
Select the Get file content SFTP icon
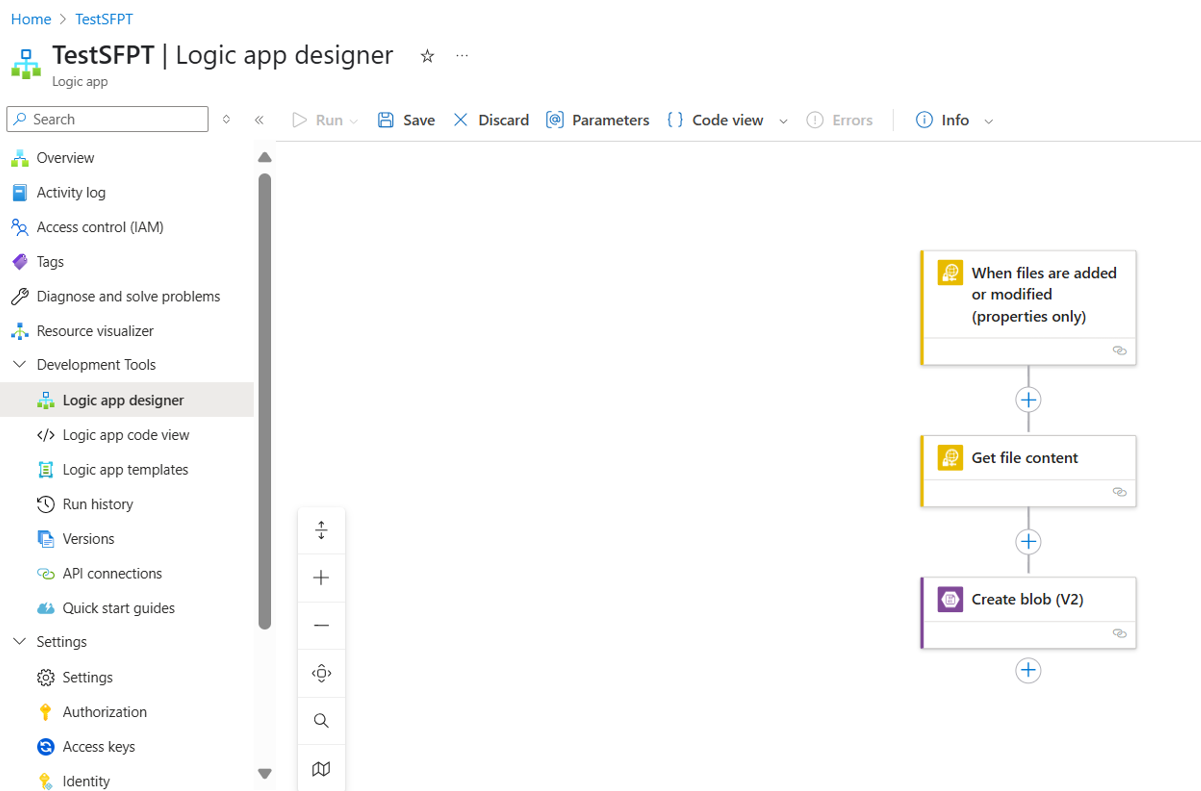pyautogui.click(x=950, y=458)
